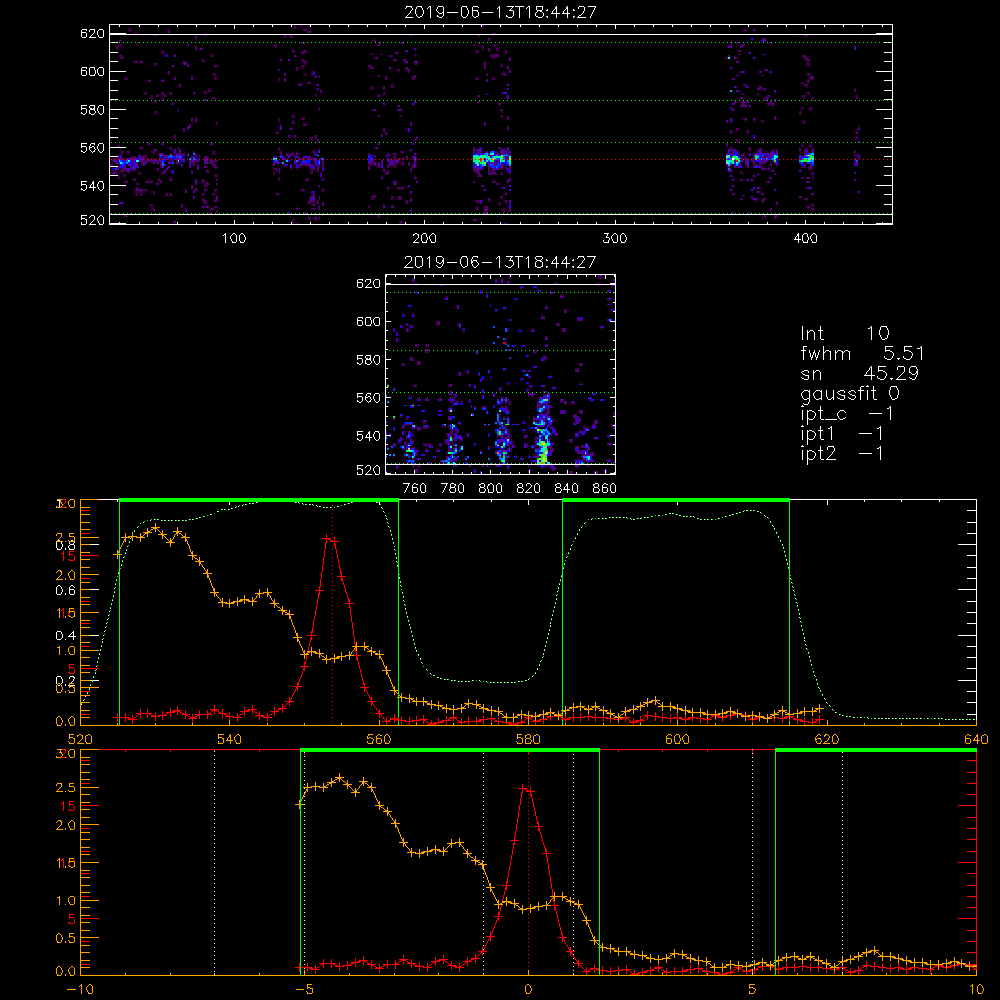Image resolution: width=1000 pixels, height=1000 pixels.
Task: Click x-axis tick label 840 of middle image
Action: coord(566,489)
